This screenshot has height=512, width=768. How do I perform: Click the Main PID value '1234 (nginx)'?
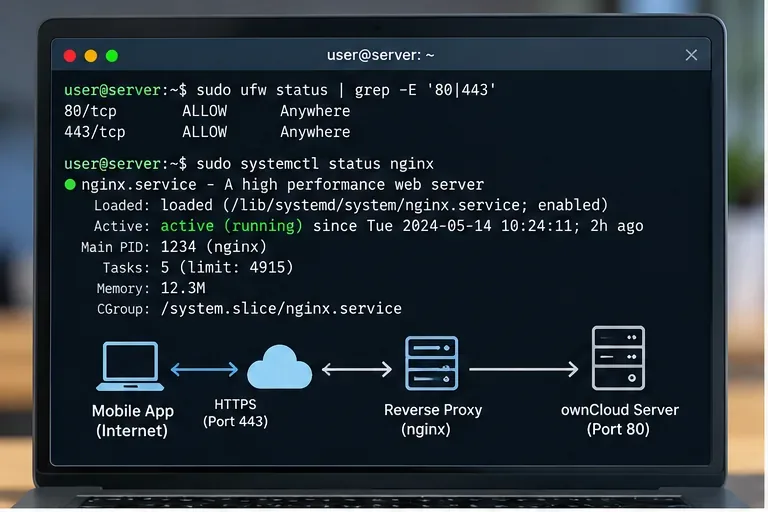coord(214,246)
